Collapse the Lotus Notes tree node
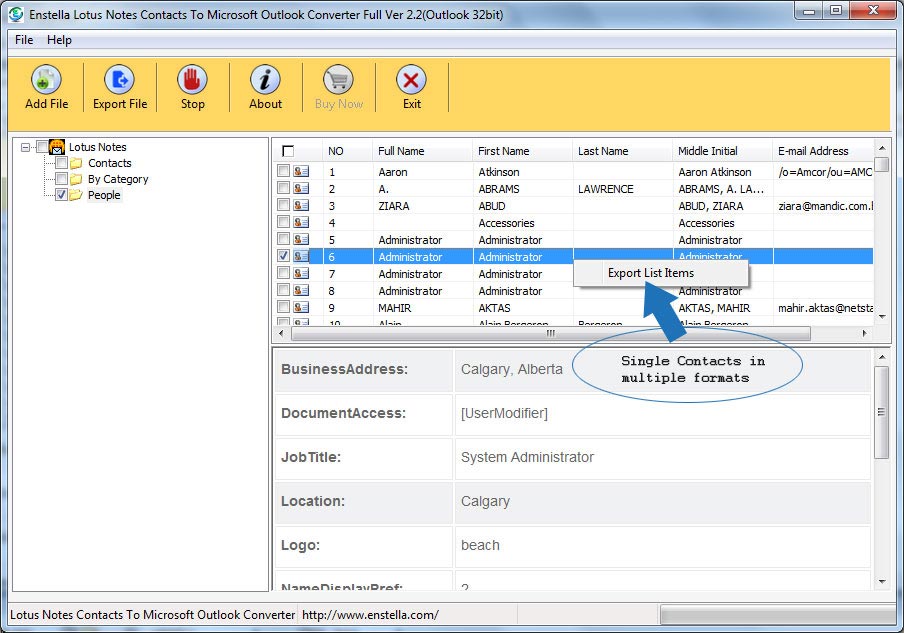The width and height of the screenshot is (904, 633). (26, 147)
